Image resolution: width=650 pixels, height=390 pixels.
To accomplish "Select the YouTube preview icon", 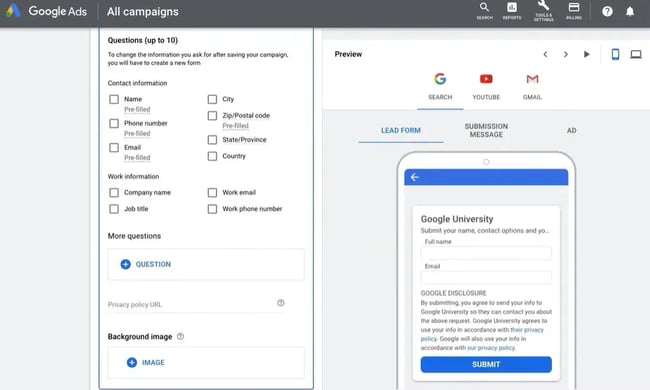I will point(486,79).
